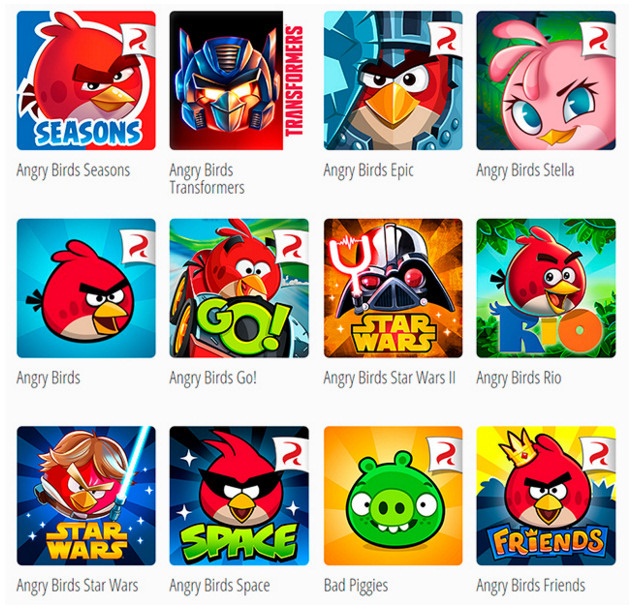Viewport: 633px width, 612px height.
Task: Follow the "Angry Birds Transformers" title link
Action: point(207,179)
